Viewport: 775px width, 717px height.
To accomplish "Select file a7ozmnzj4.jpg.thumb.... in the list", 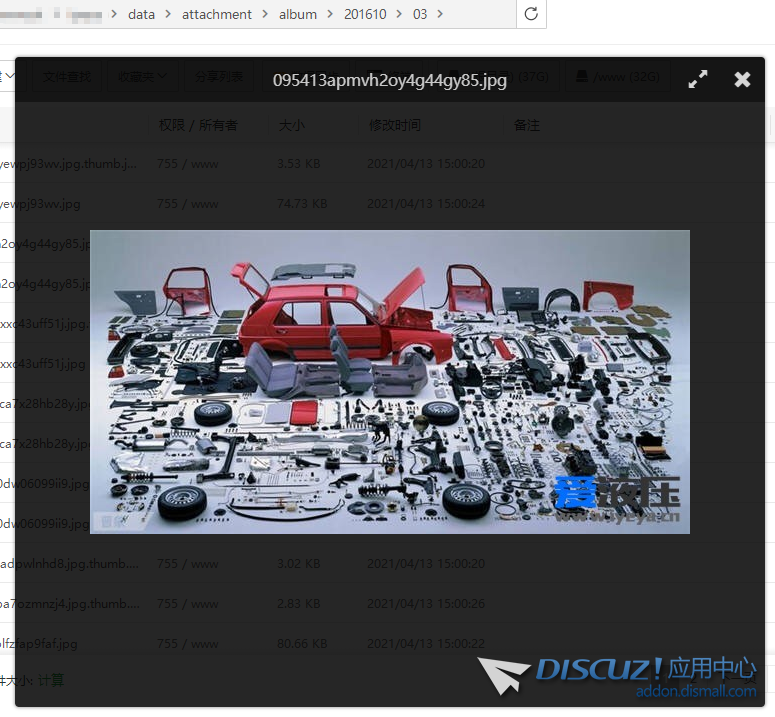I will click(x=70, y=603).
